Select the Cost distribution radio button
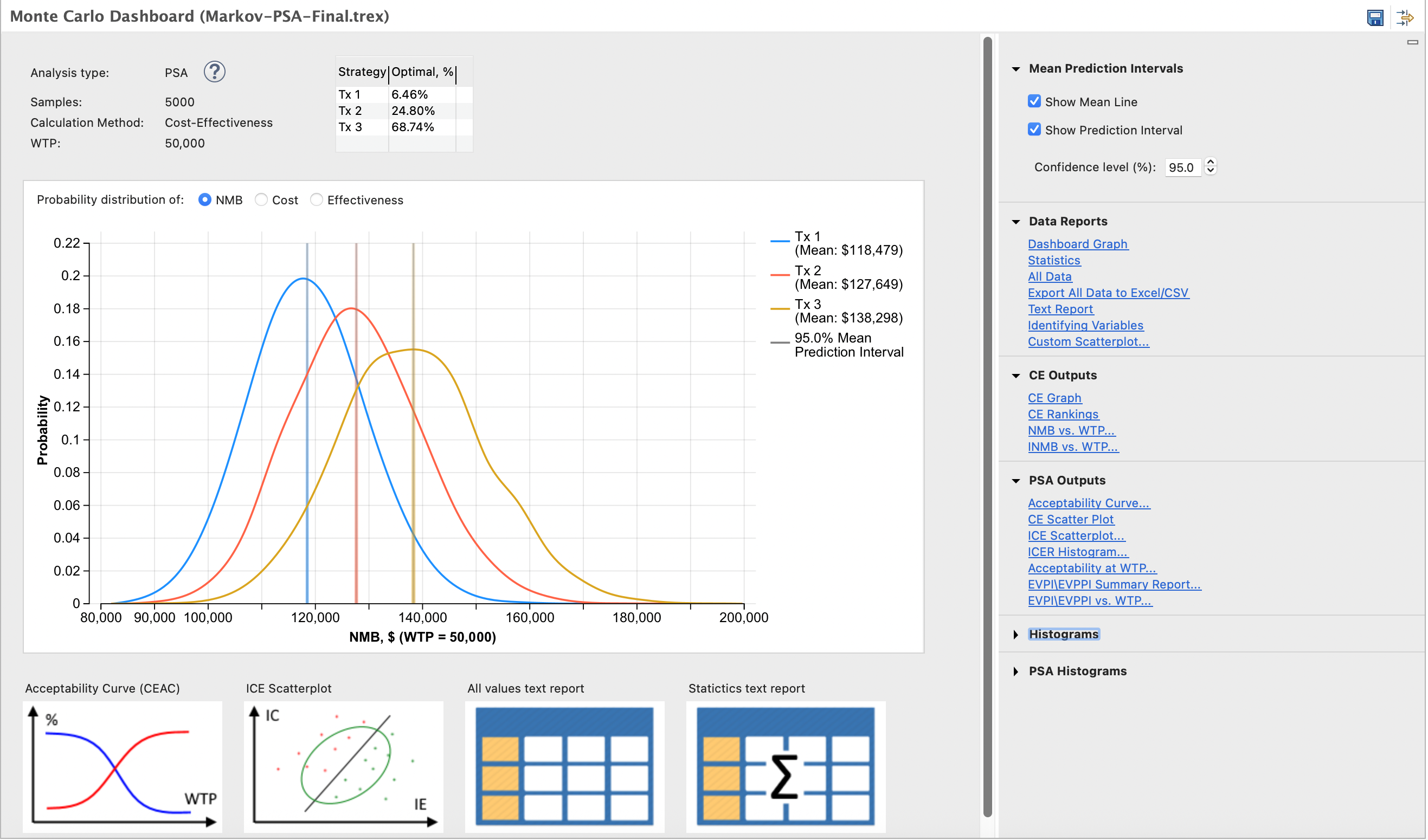1428x840 pixels. (x=261, y=200)
